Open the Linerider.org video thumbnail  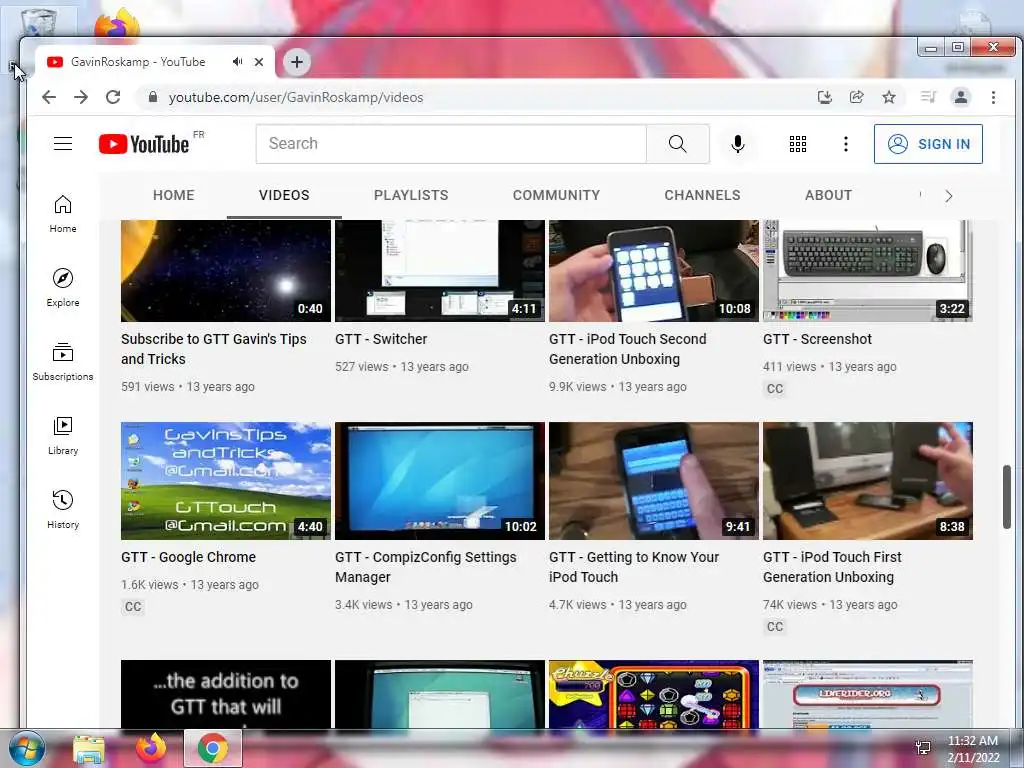[868, 694]
